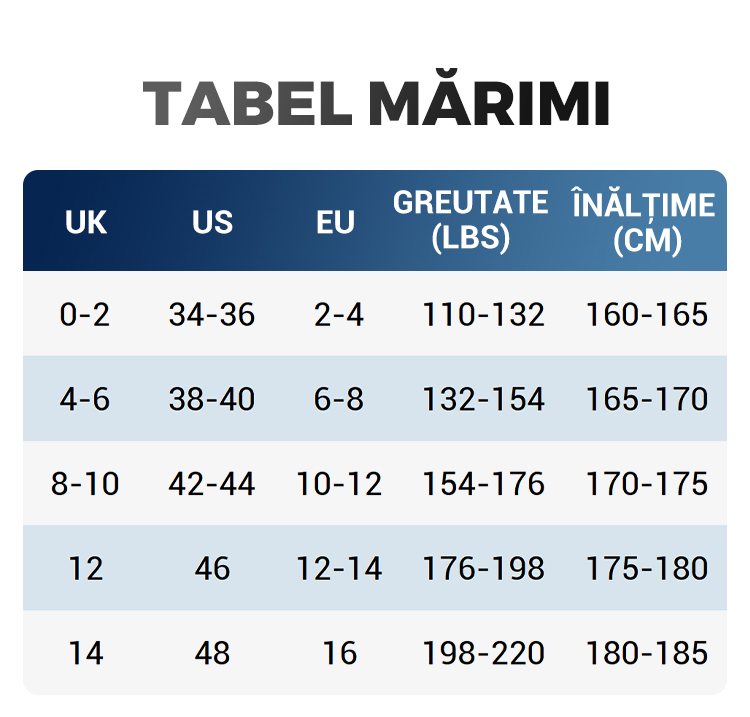Click UK size 8-10 cell
This screenshot has width=750, height=717.
pyautogui.click(x=85, y=485)
